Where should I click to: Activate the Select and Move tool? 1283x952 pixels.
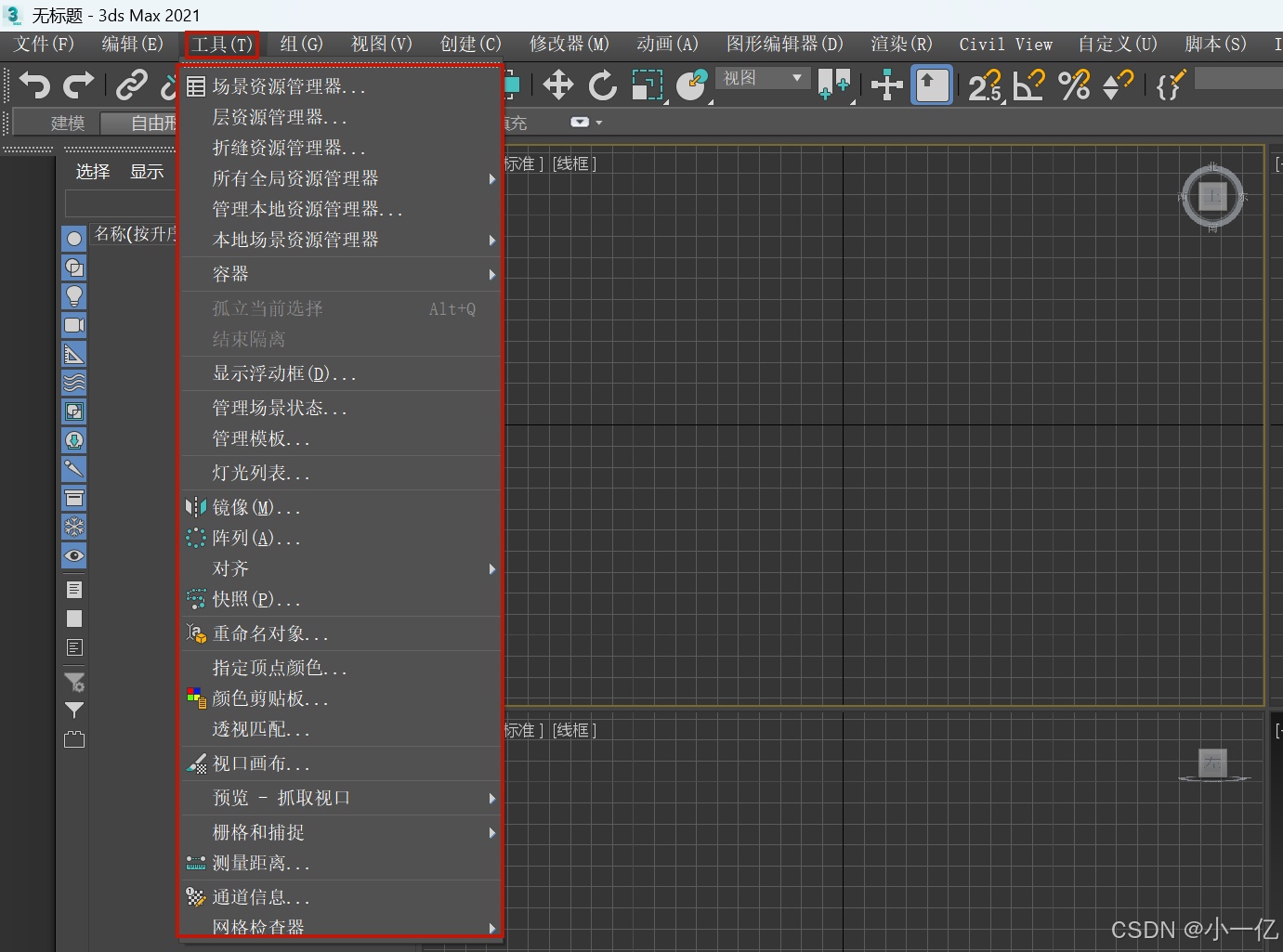point(557,85)
